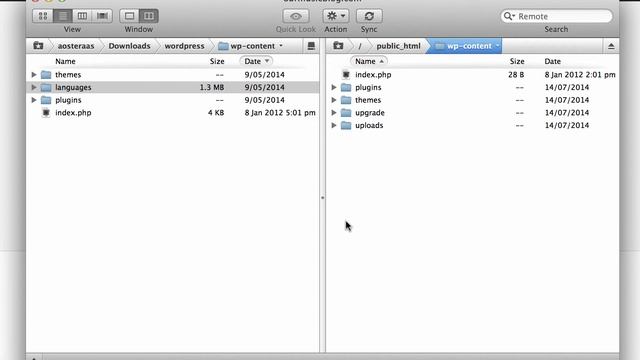Switch to cover flow view mode
This screenshot has height=360, width=640.
[102, 16]
